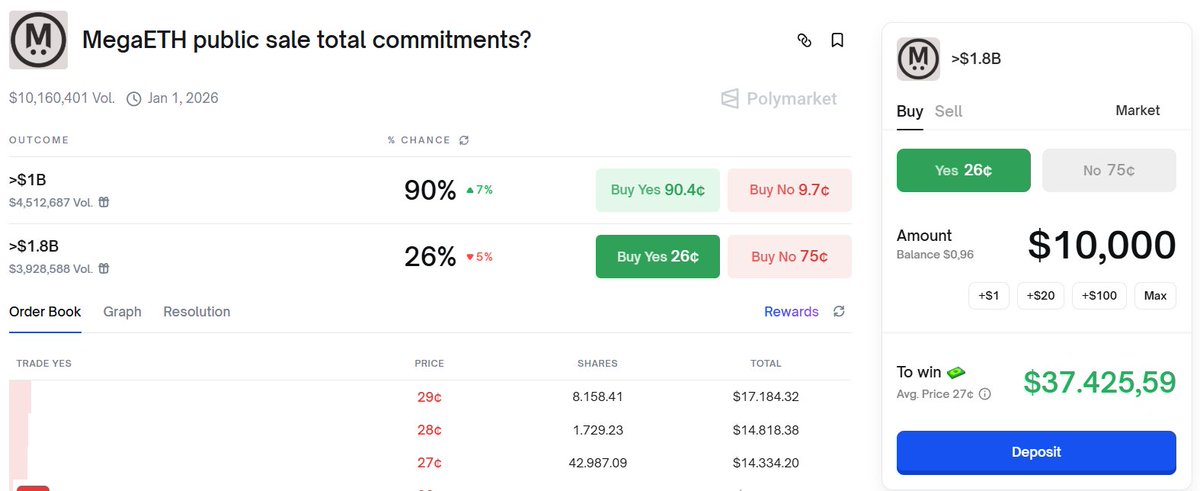Image resolution: width=1200 pixels, height=491 pixels.
Task: Click the $17.184.32 total value
Action: pyautogui.click(x=766, y=397)
